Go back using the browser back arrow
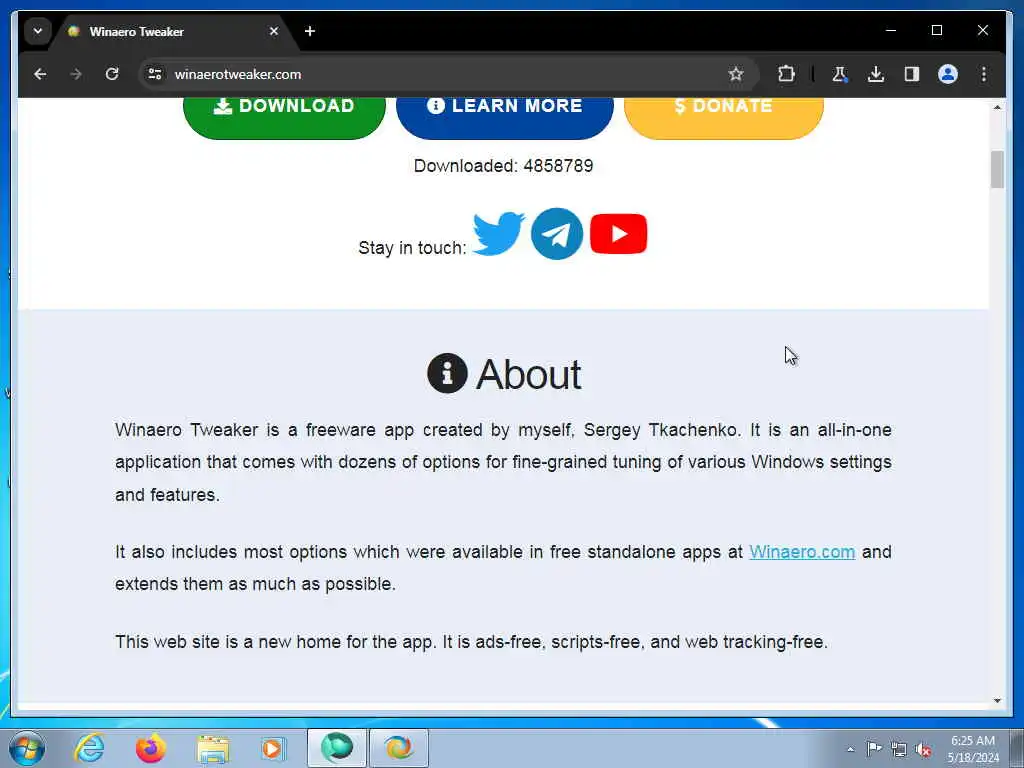 point(40,74)
